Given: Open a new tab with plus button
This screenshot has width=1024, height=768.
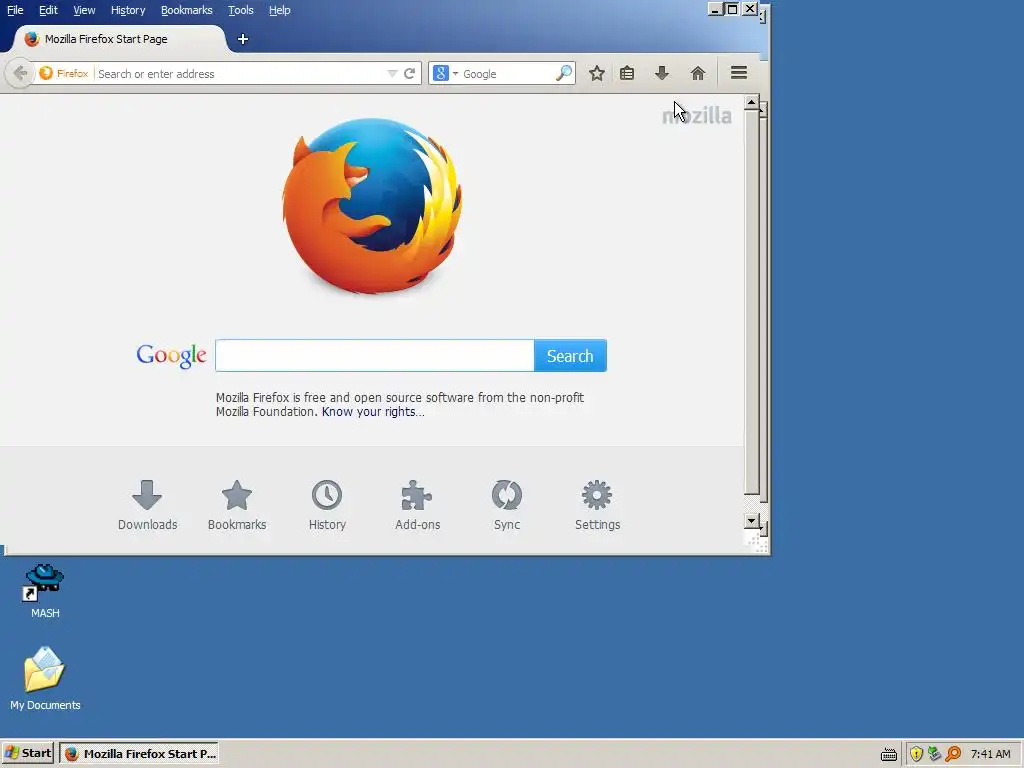Looking at the screenshot, I should (x=242, y=39).
